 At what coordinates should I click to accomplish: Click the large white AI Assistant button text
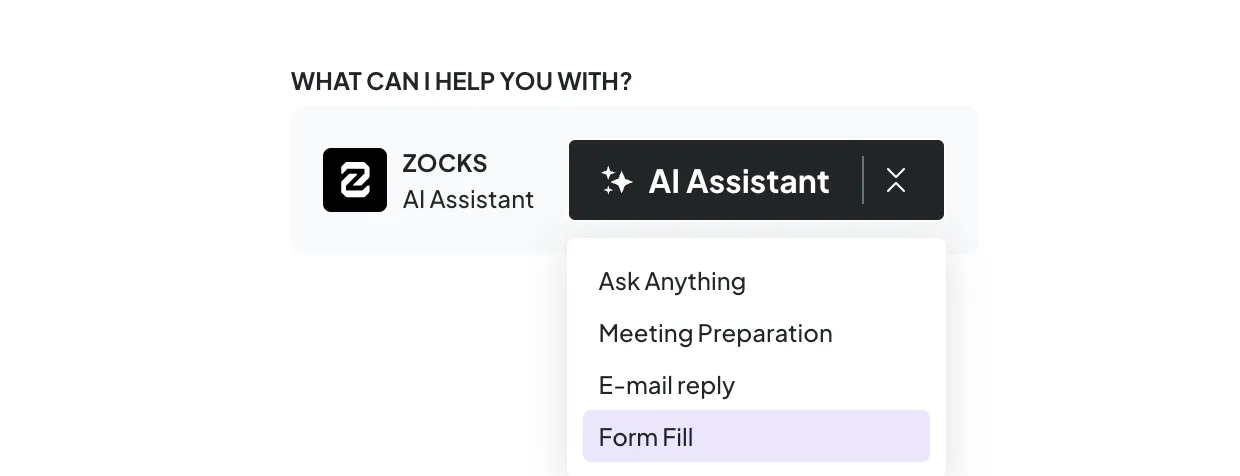coord(739,181)
